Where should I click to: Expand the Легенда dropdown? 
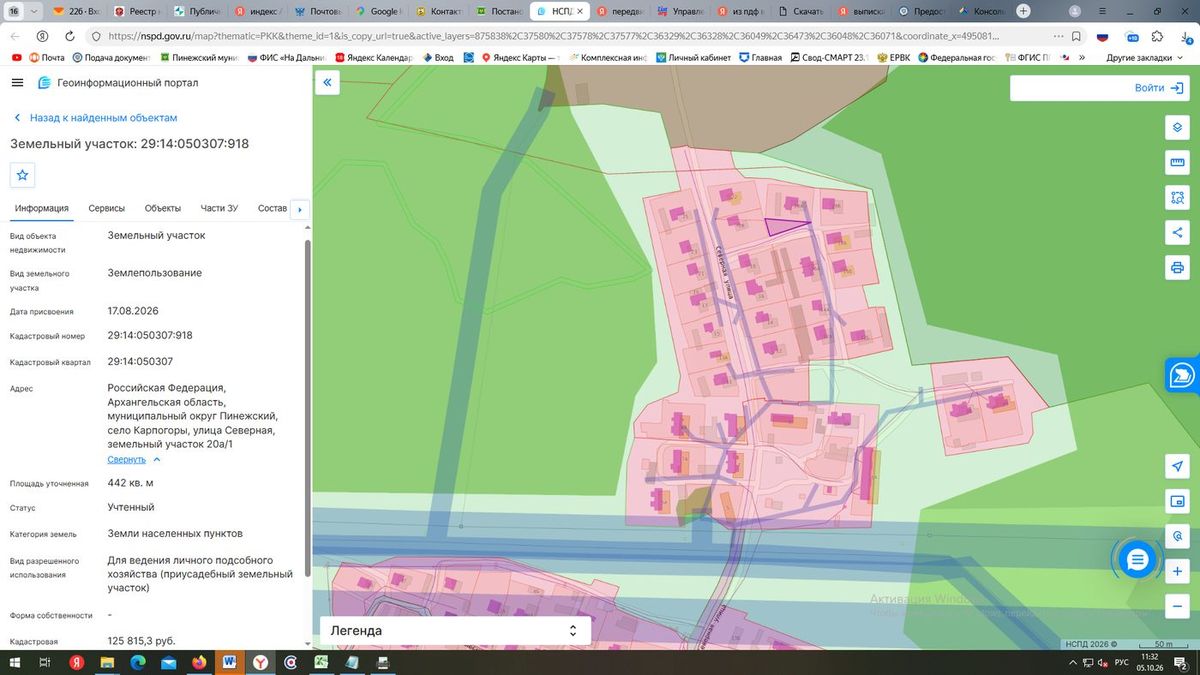coord(455,631)
